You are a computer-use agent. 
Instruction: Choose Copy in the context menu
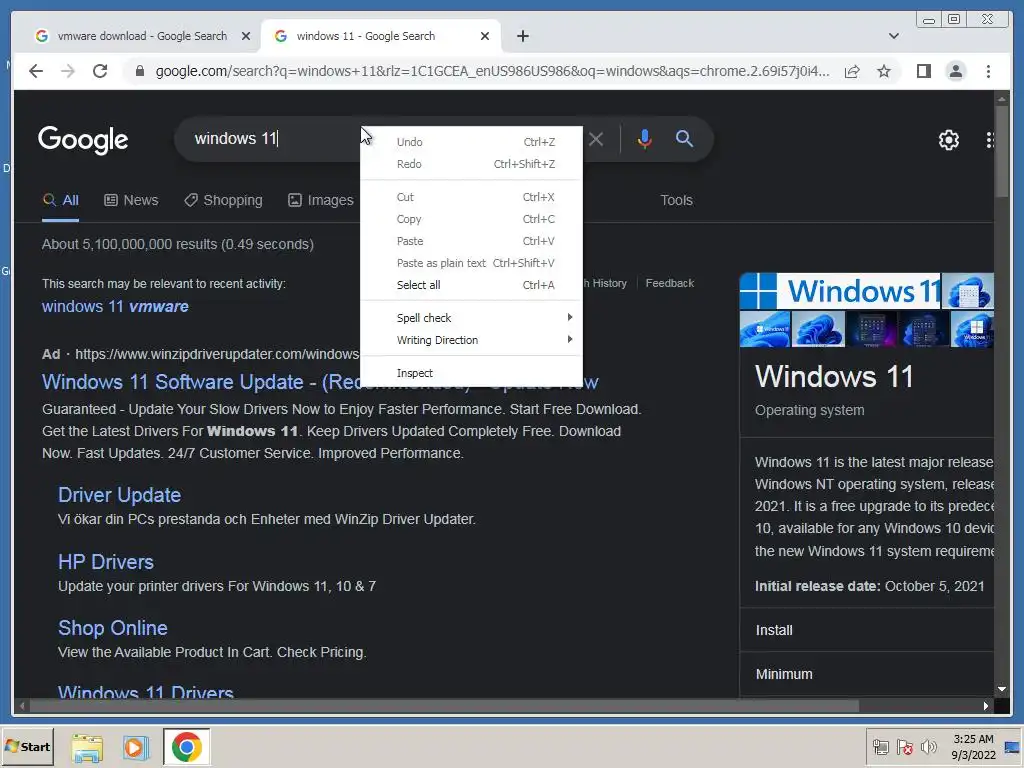click(x=472, y=219)
